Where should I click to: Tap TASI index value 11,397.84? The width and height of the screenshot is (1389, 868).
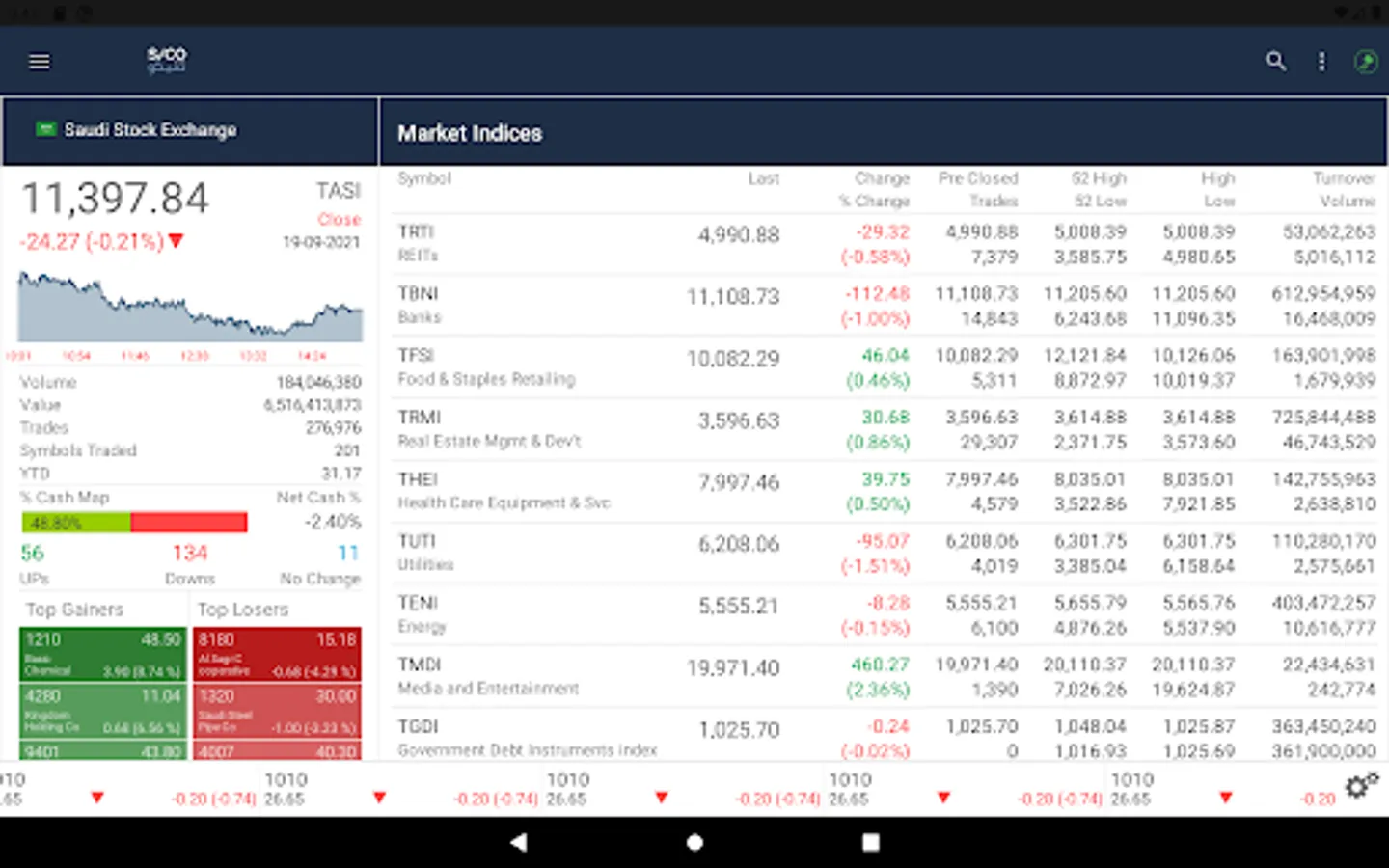pyautogui.click(x=115, y=199)
